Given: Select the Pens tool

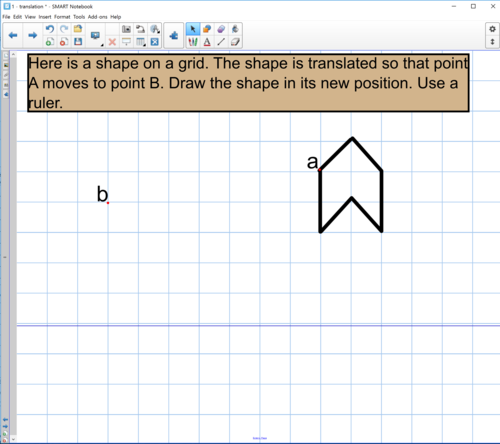Looking at the screenshot, I should pyautogui.click(x=193, y=42).
